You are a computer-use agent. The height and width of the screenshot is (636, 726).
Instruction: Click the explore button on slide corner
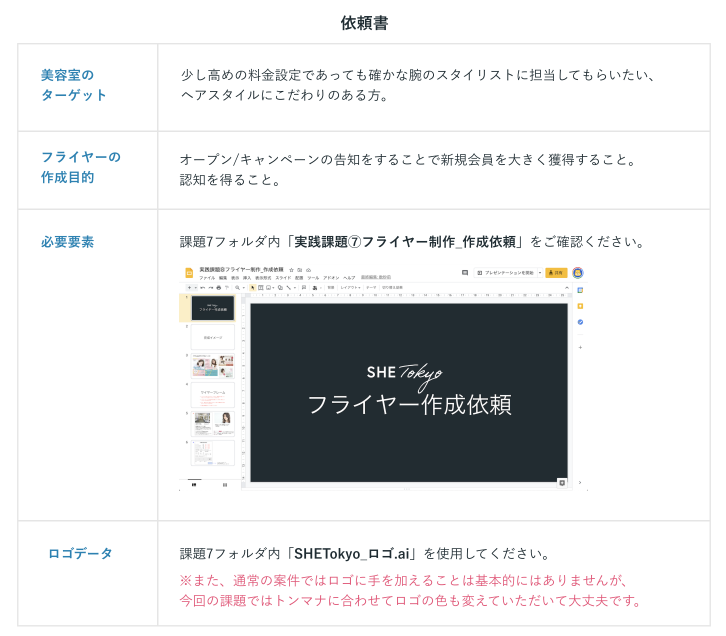point(561,482)
